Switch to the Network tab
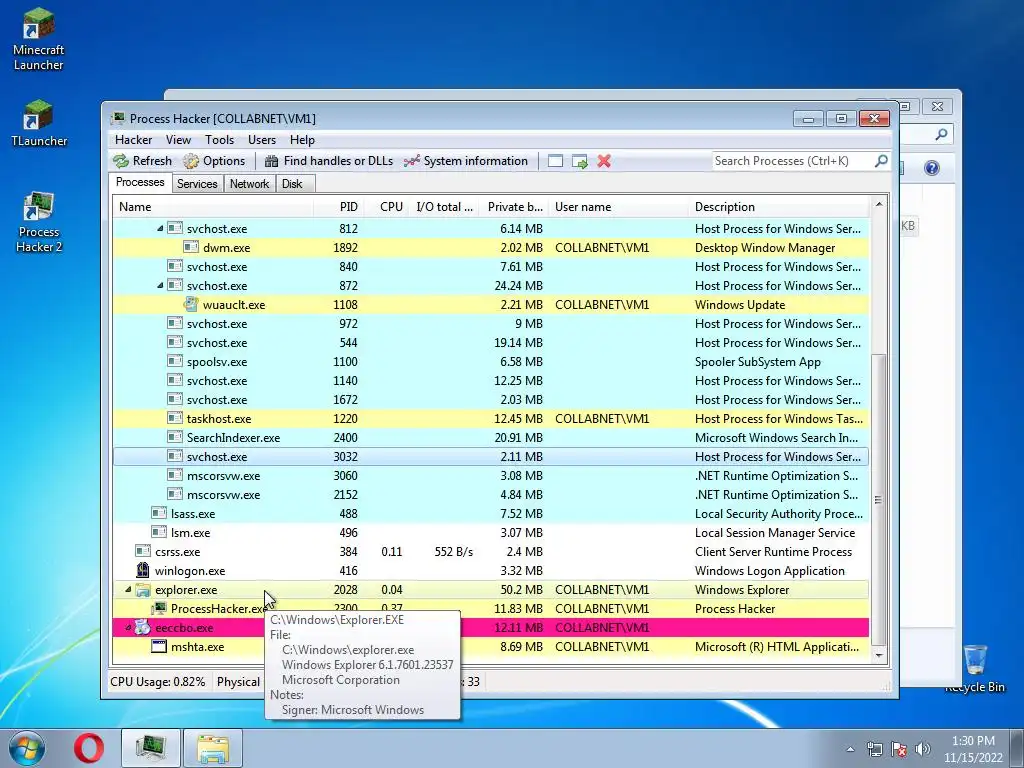Screen dimensions: 1024x768 tap(249, 184)
